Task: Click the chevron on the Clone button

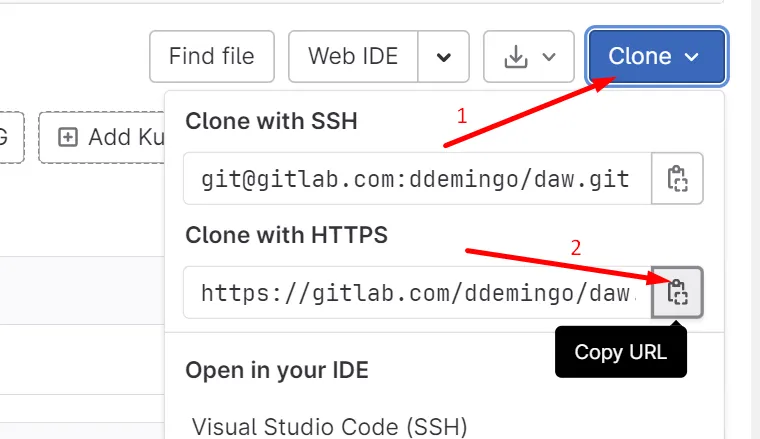Action: click(692, 57)
